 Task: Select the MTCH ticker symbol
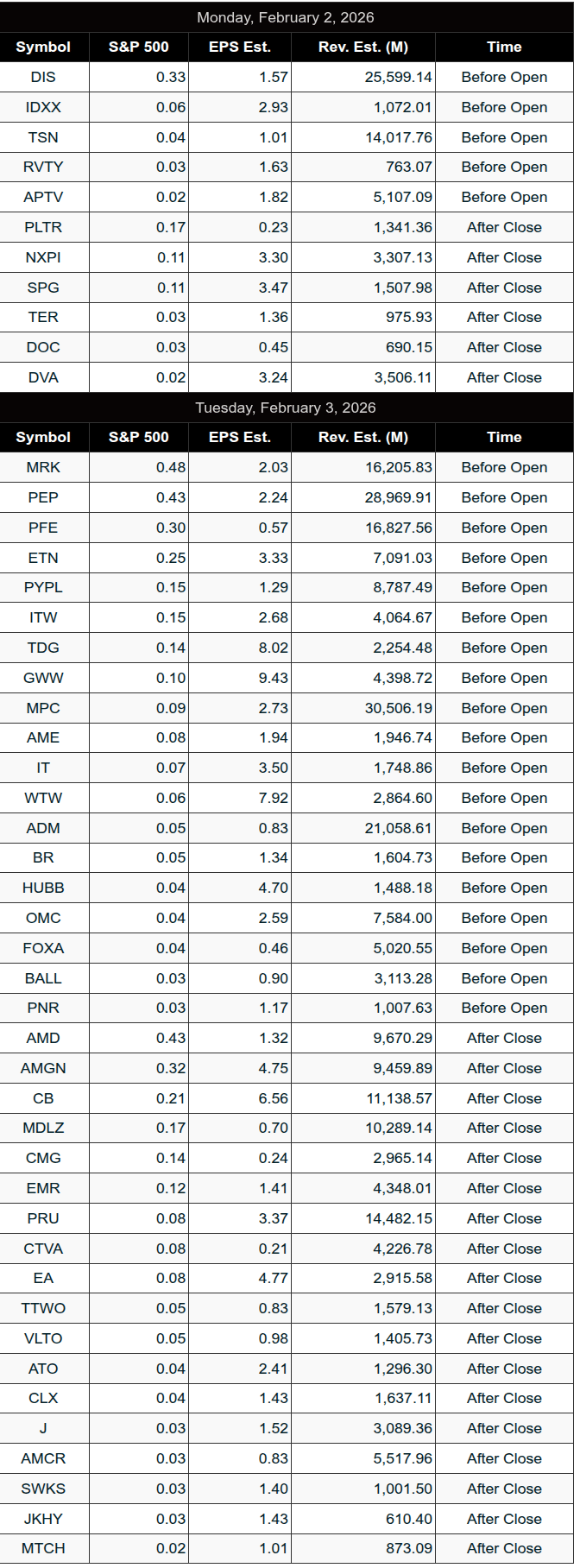[43, 1548]
